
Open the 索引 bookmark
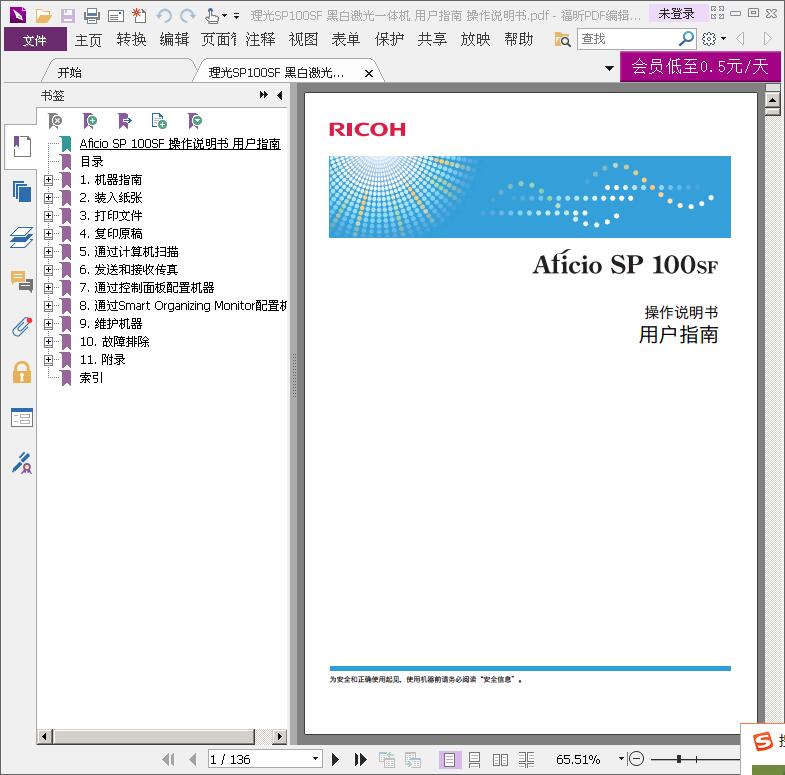[x=92, y=378]
